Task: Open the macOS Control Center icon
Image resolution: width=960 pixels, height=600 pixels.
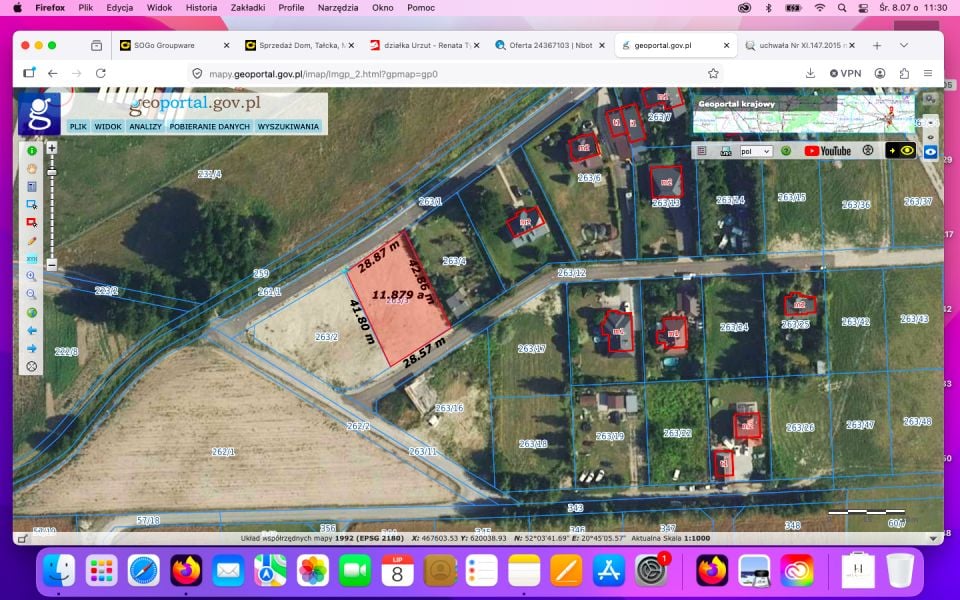Action: pyautogui.click(x=863, y=8)
